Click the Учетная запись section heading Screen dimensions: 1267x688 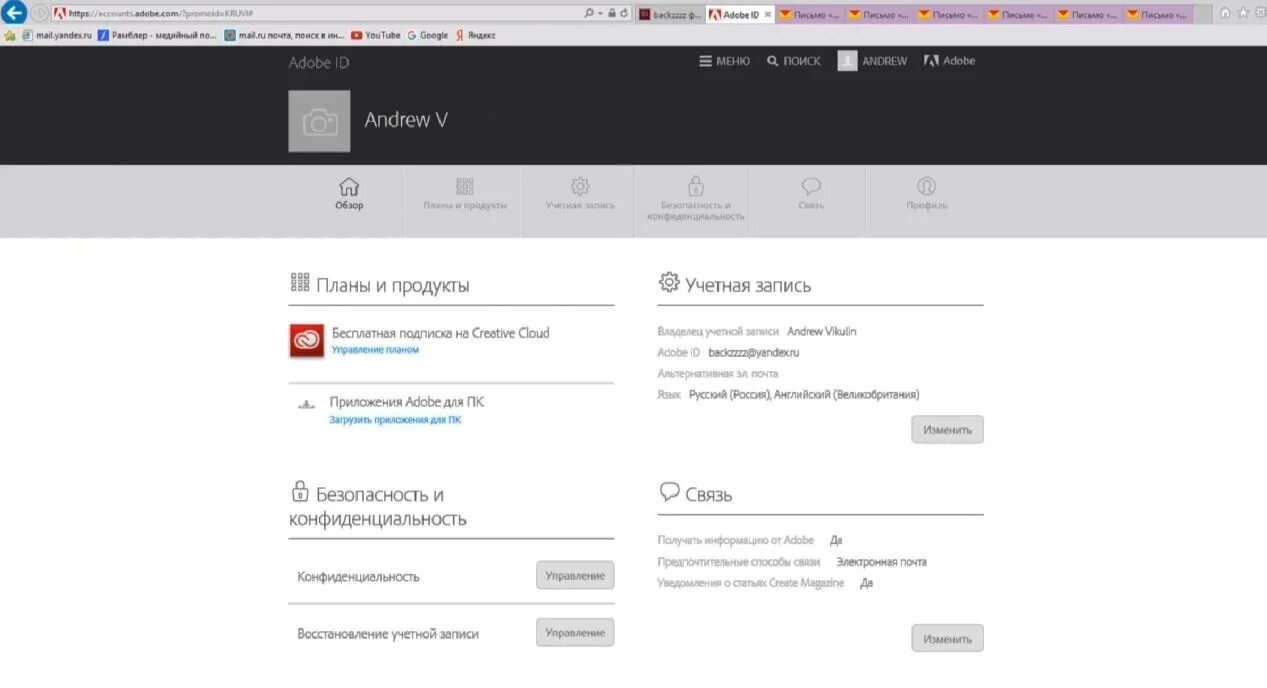(748, 285)
